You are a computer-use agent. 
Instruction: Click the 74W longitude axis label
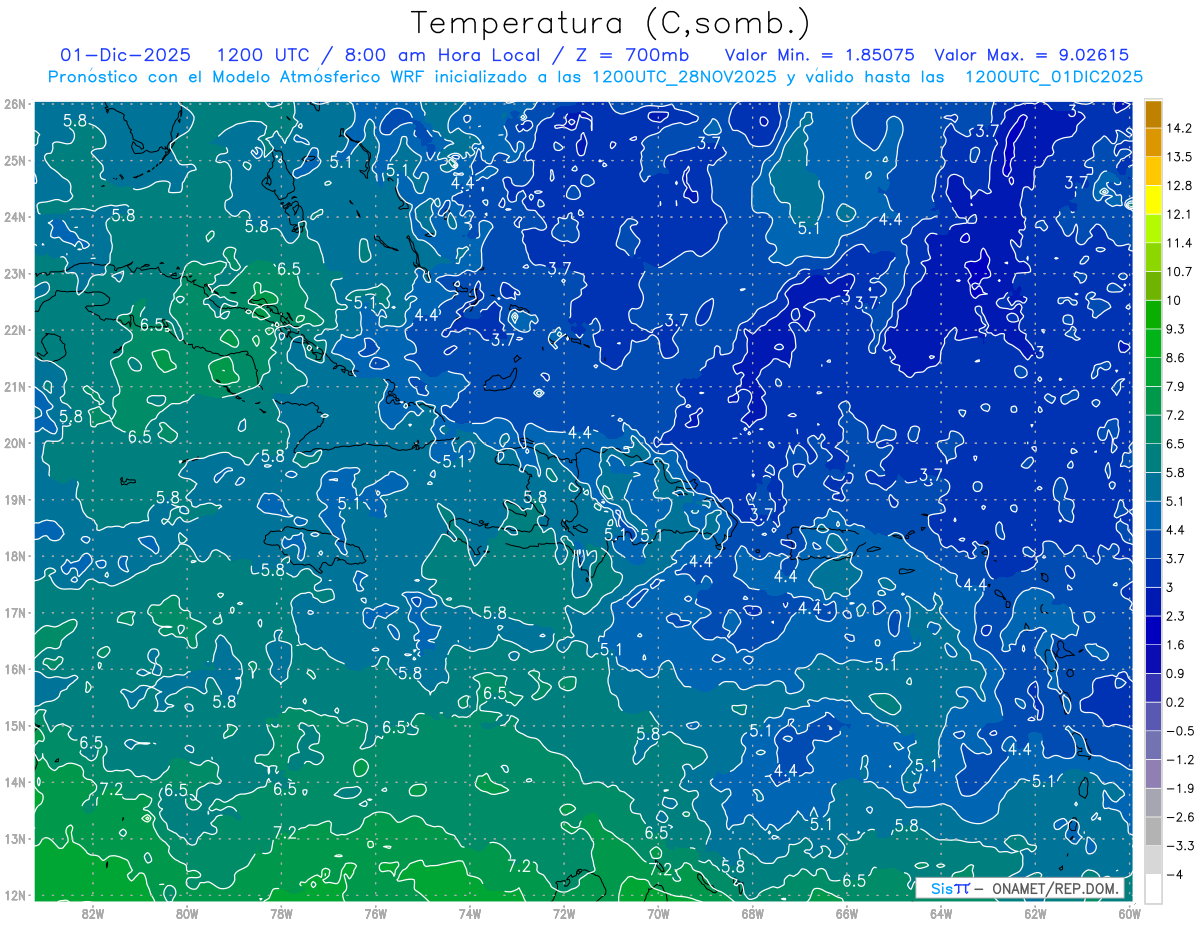(x=469, y=913)
